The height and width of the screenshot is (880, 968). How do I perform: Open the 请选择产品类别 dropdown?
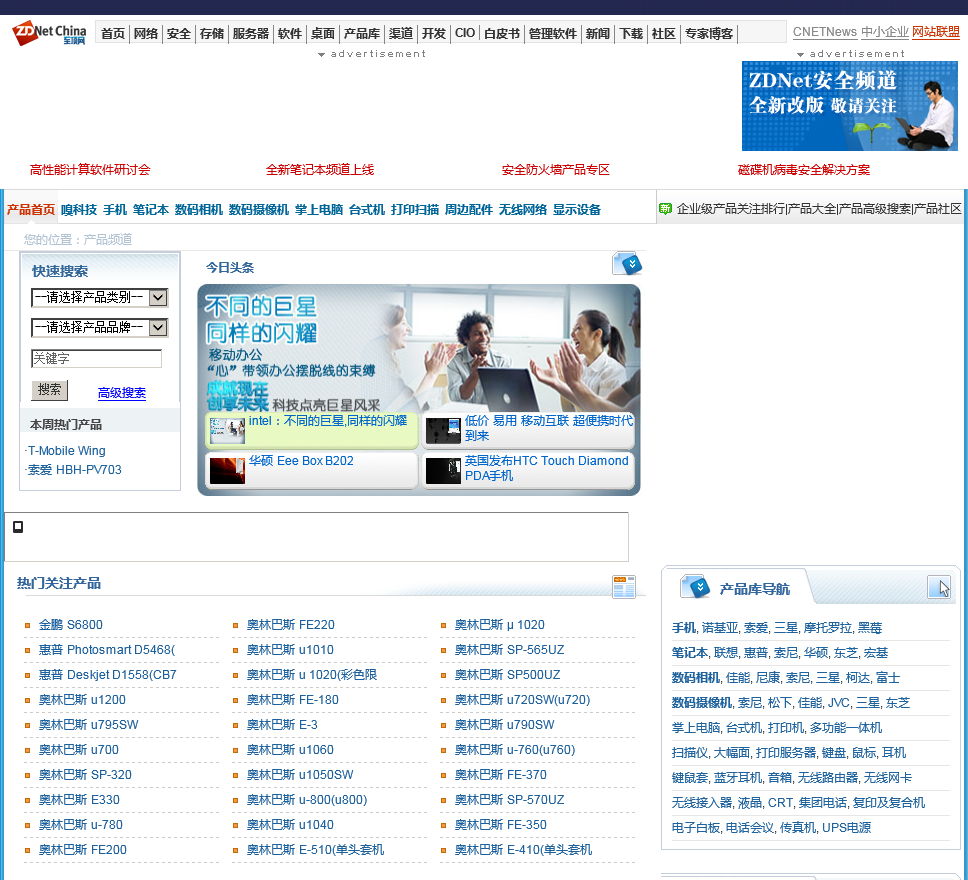pyautogui.click(x=99, y=298)
